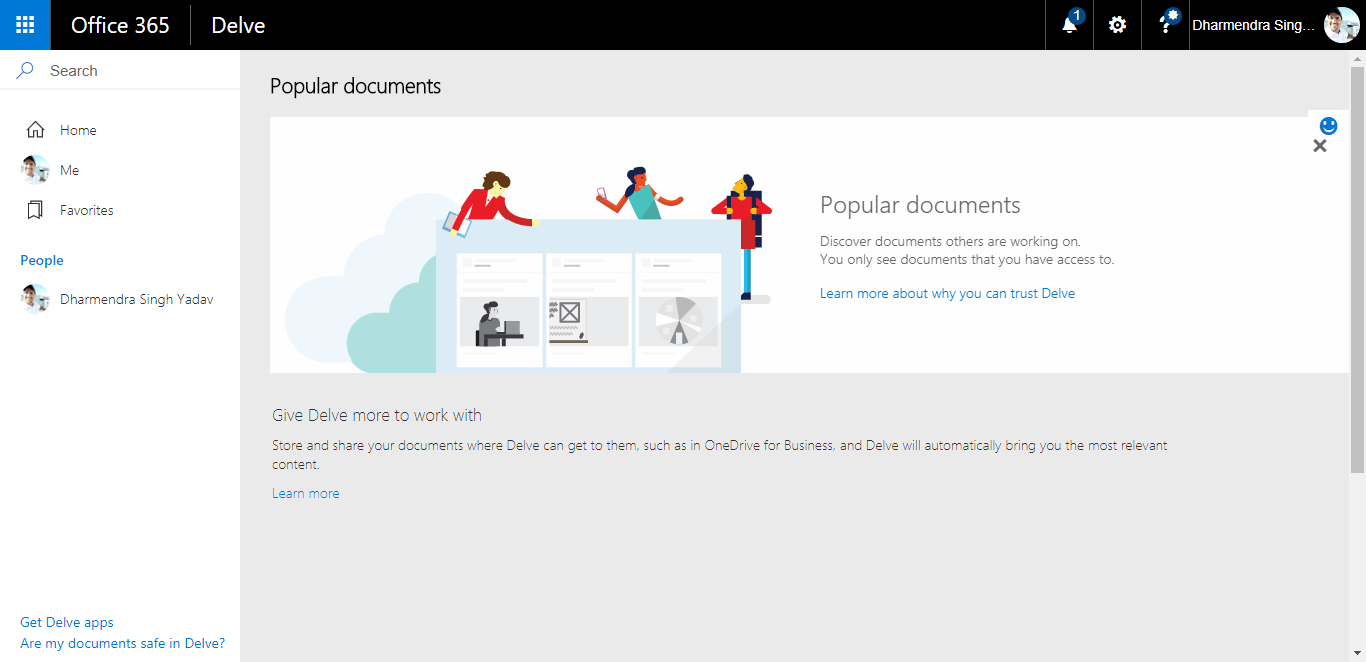1366x662 pixels.
Task: Click the Home house icon
Action: tap(35, 130)
